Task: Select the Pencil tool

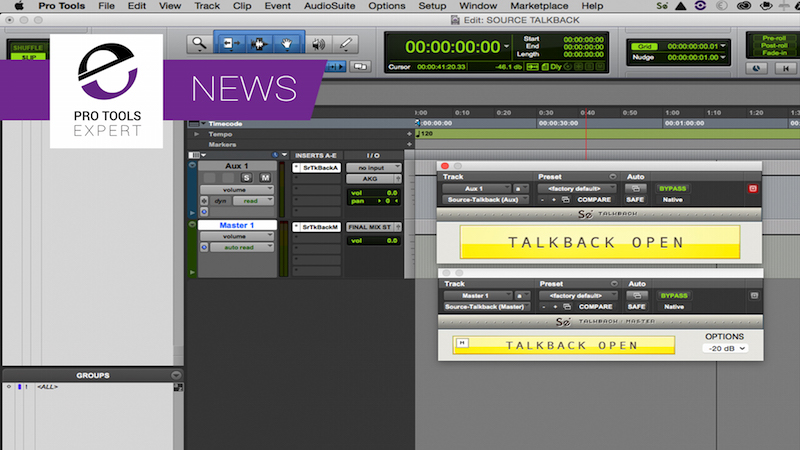Action: (x=345, y=44)
